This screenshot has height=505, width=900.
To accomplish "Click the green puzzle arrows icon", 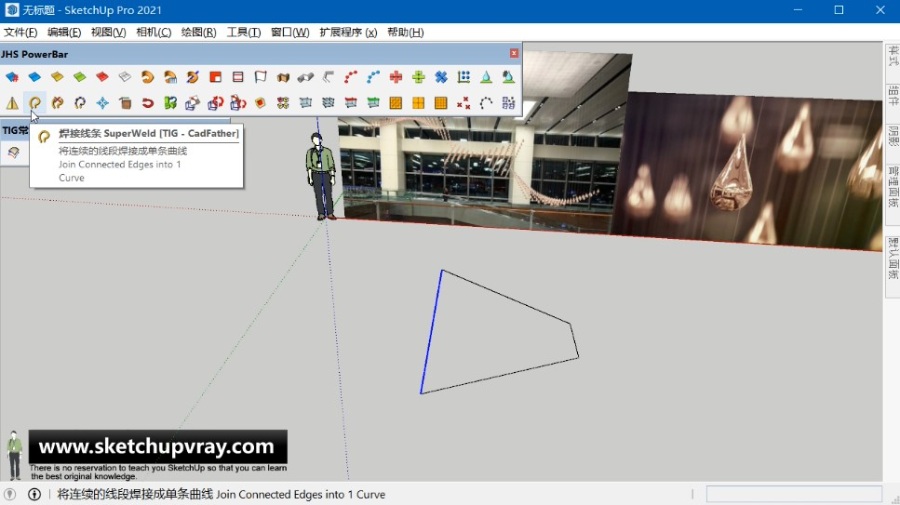I will click(x=170, y=103).
